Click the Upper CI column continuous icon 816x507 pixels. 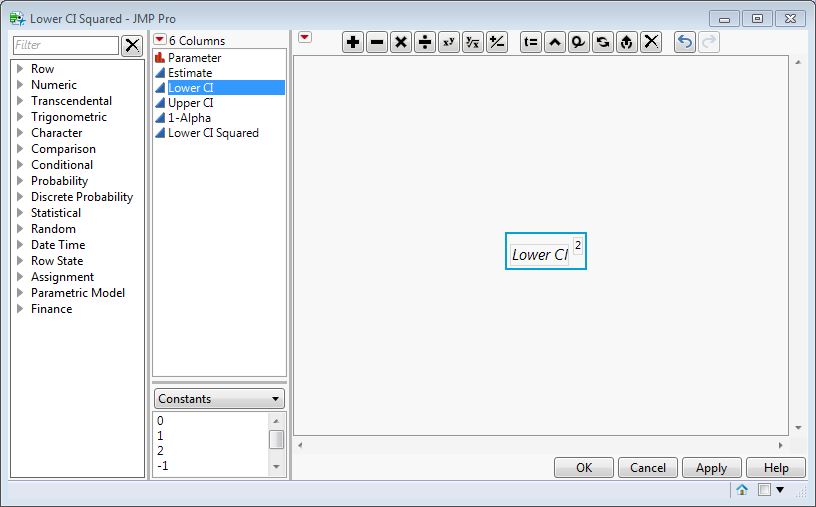(160, 103)
